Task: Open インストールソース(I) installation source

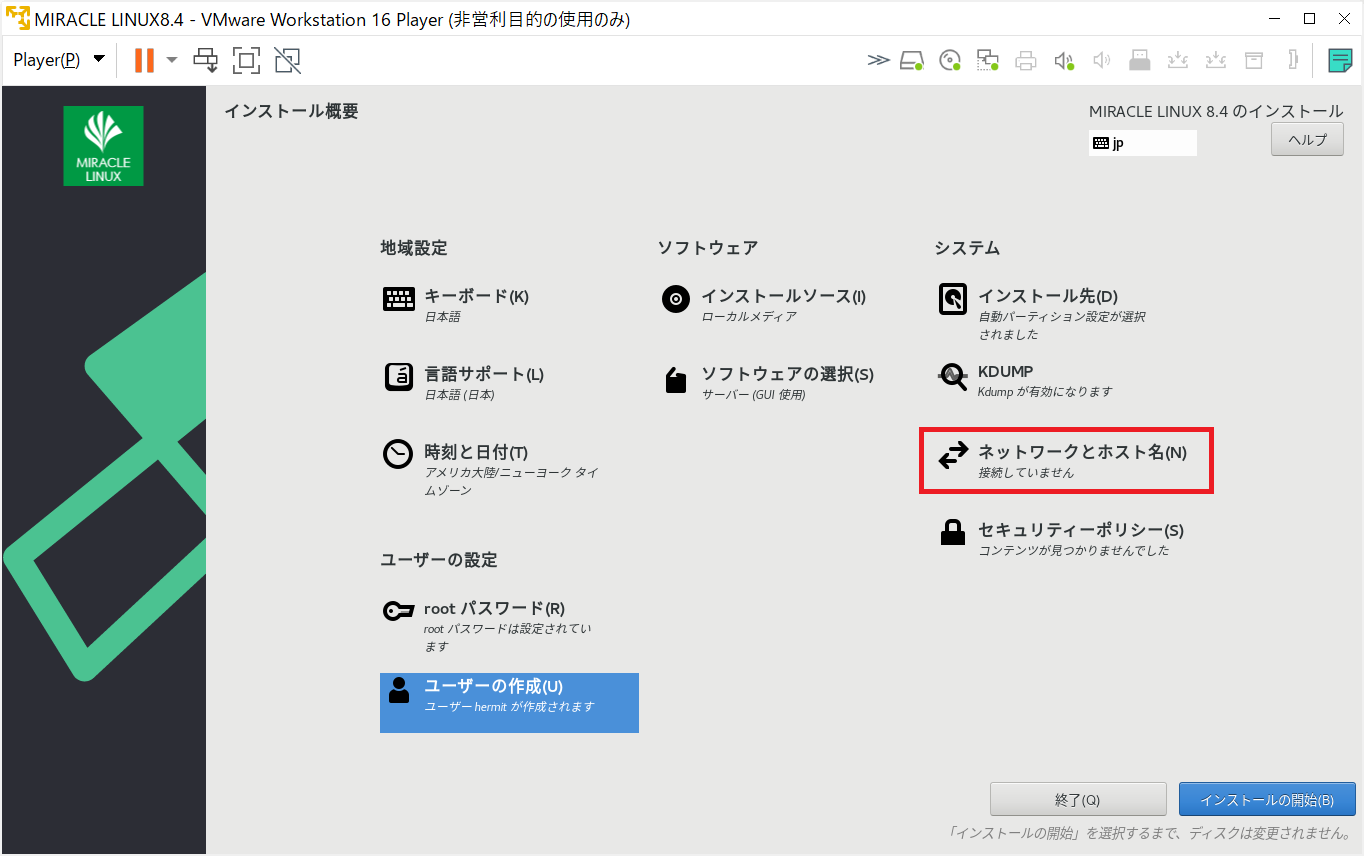Action: [x=783, y=297]
